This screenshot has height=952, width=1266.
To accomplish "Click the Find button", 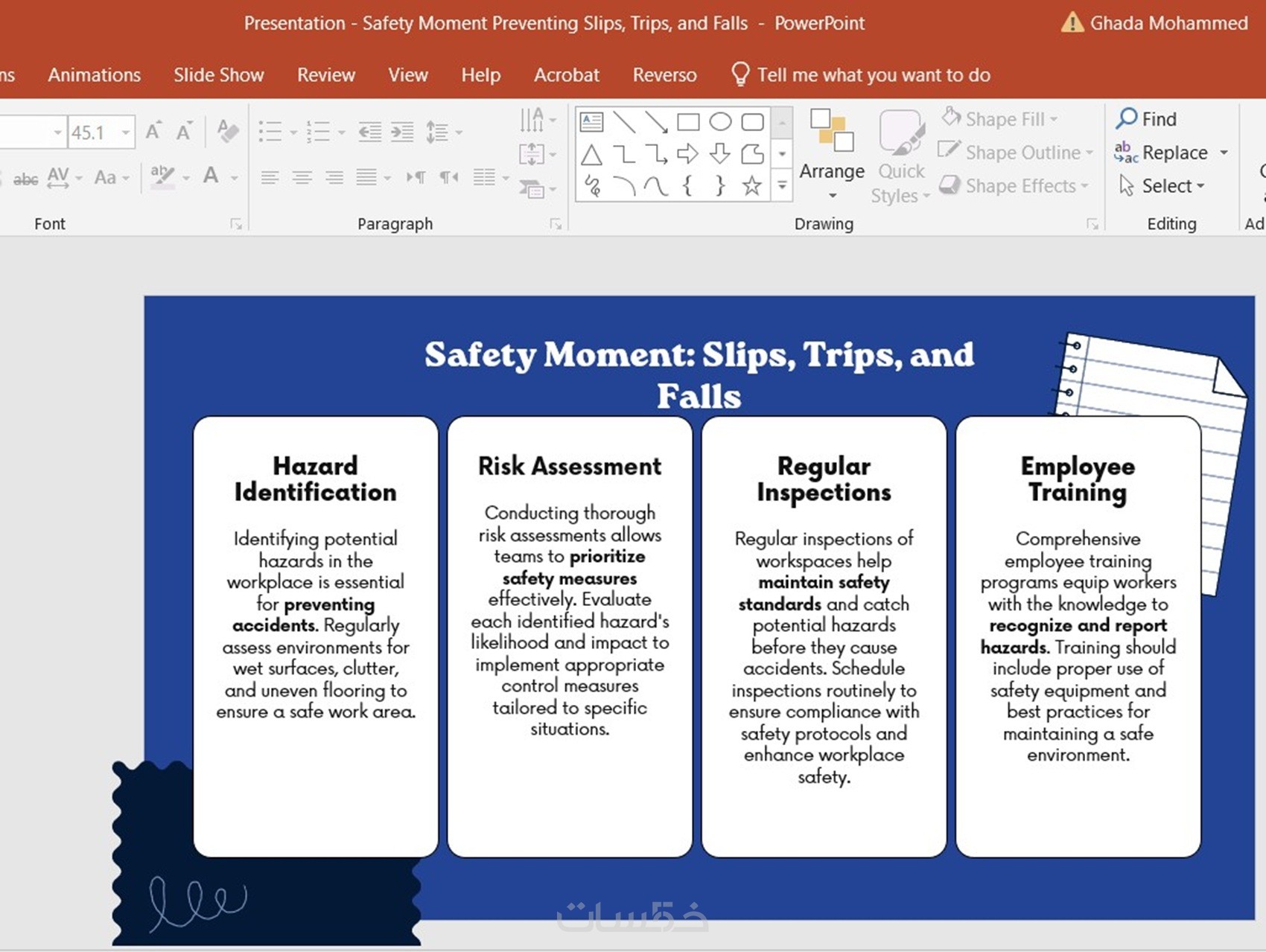I will tap(1147, 119).
